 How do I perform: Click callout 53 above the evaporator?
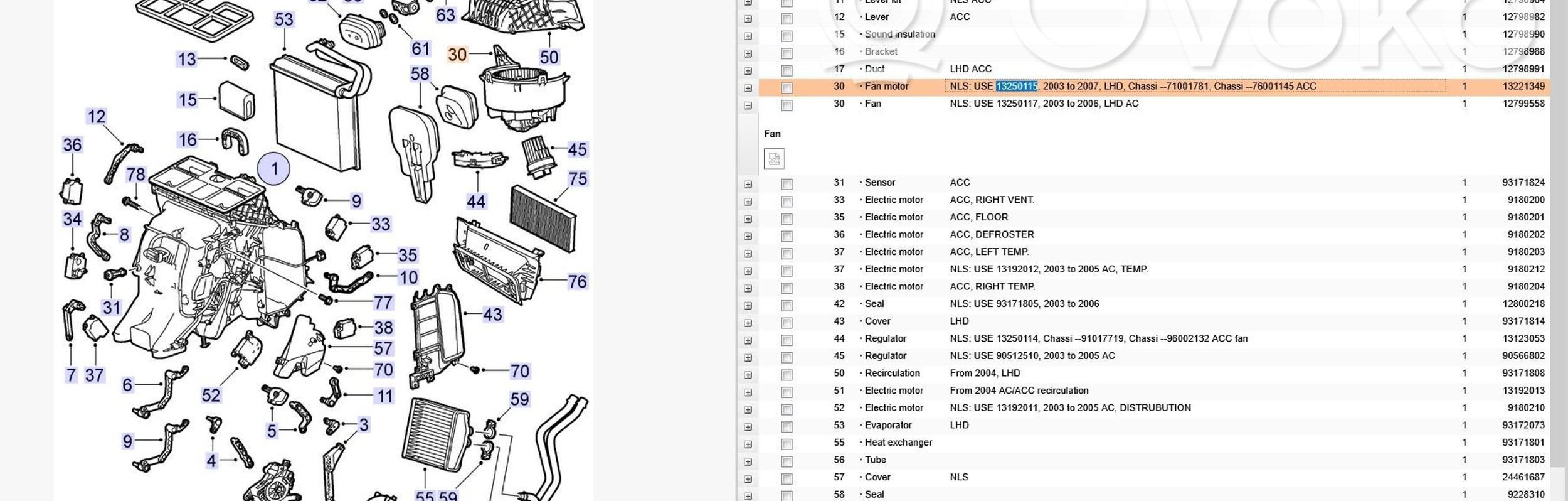click(283, 19)
